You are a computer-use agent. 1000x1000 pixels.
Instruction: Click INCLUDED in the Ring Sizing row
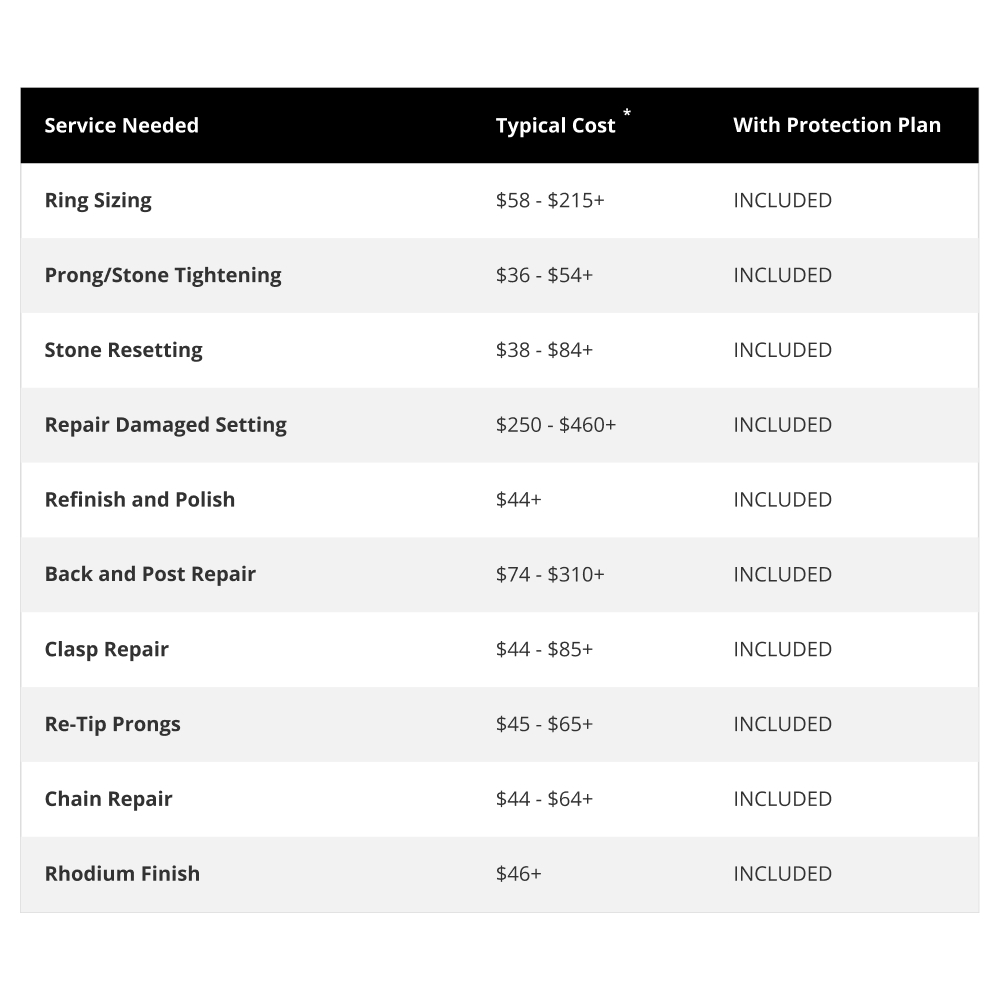pyautogui.click(x=782, y=200)
